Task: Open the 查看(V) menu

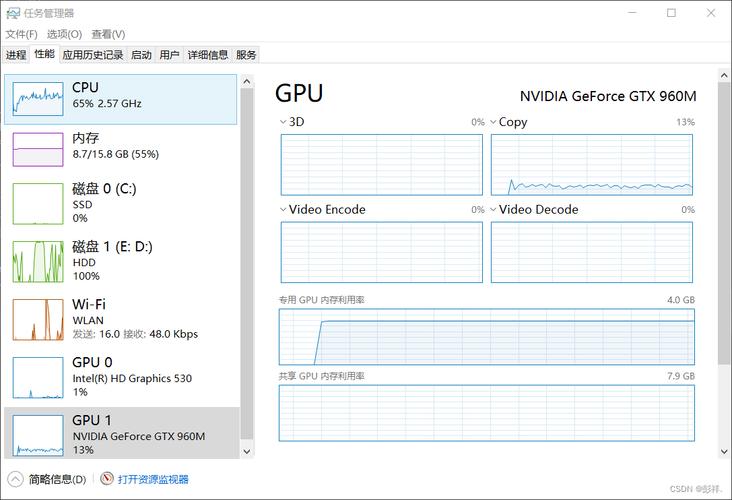Action: (108, 34)
